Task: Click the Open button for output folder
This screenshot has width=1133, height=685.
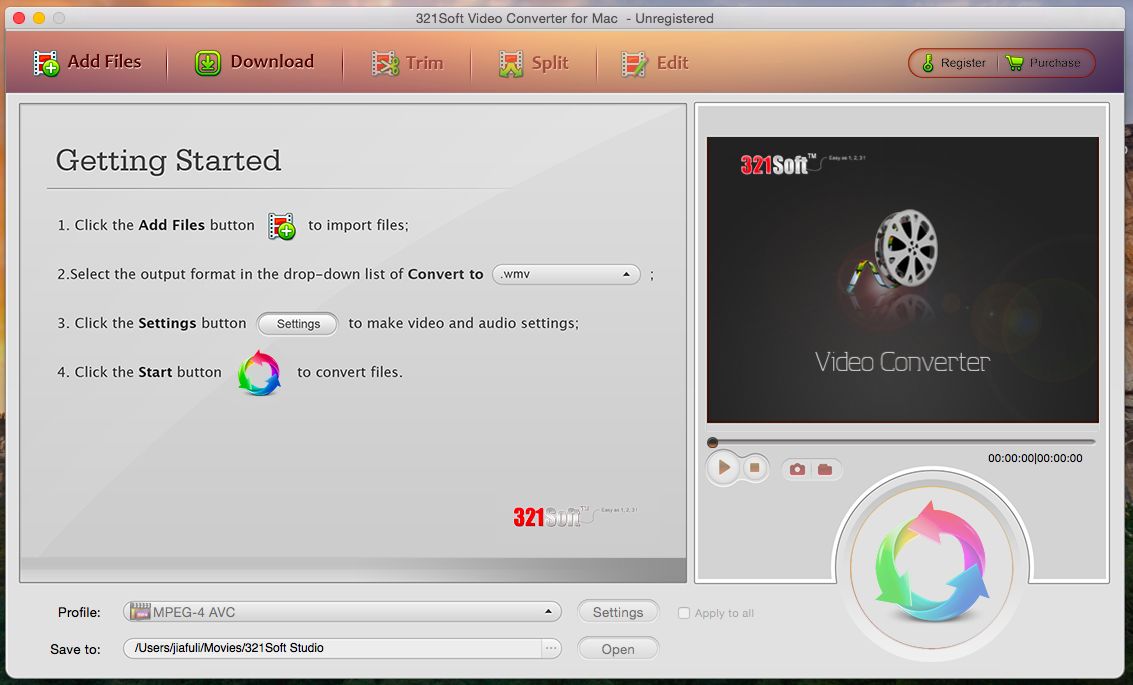Action: (x=618, y=649)
